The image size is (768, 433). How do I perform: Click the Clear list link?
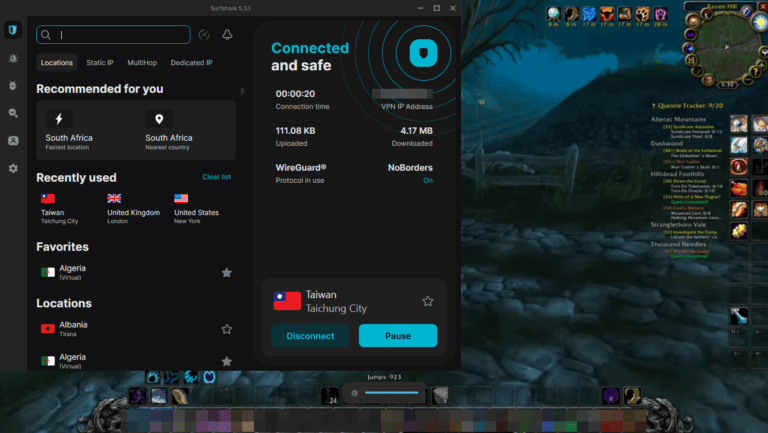pos(216,177)
